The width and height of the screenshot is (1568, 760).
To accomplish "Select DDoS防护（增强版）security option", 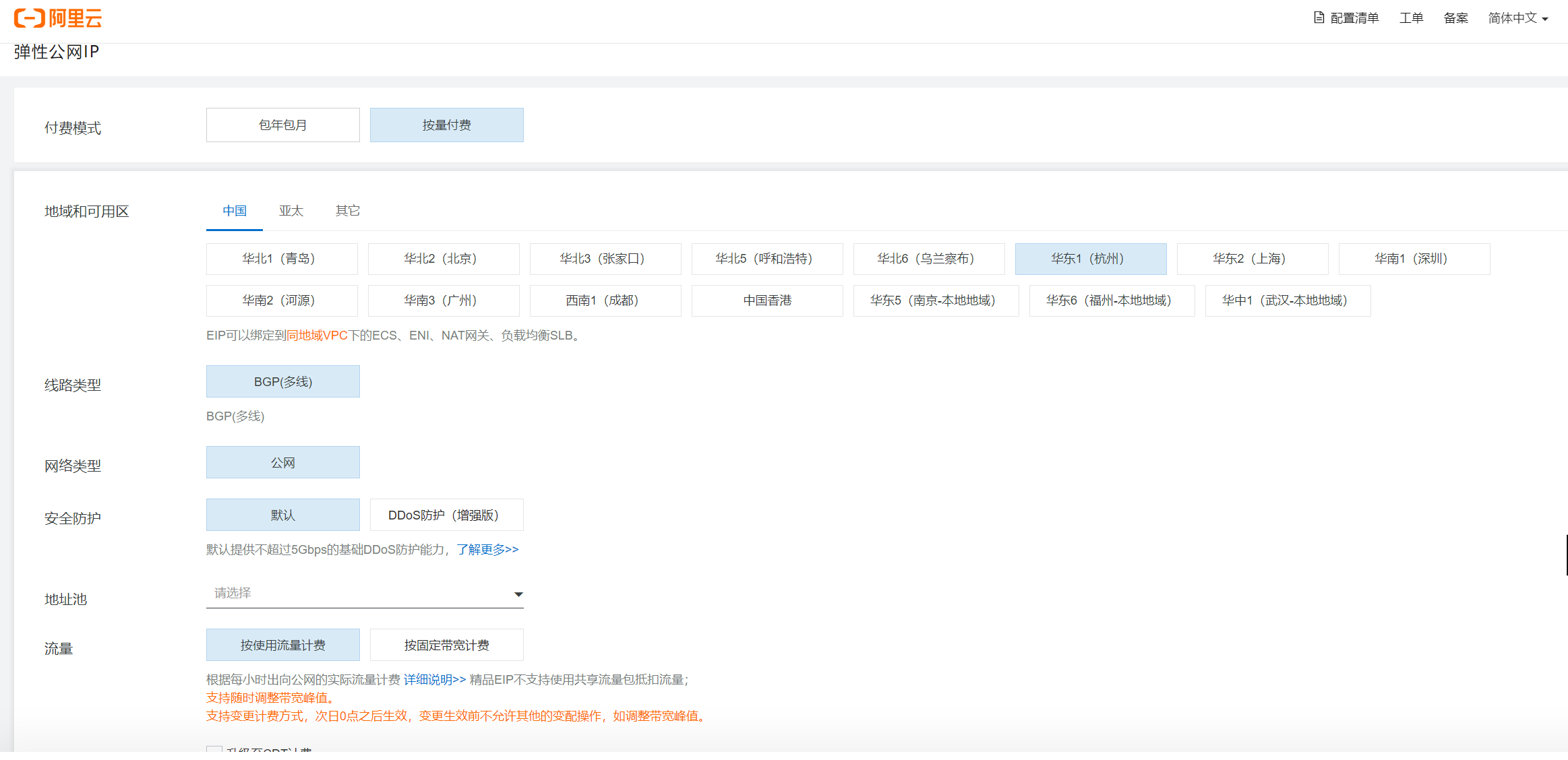I will 446,515.
